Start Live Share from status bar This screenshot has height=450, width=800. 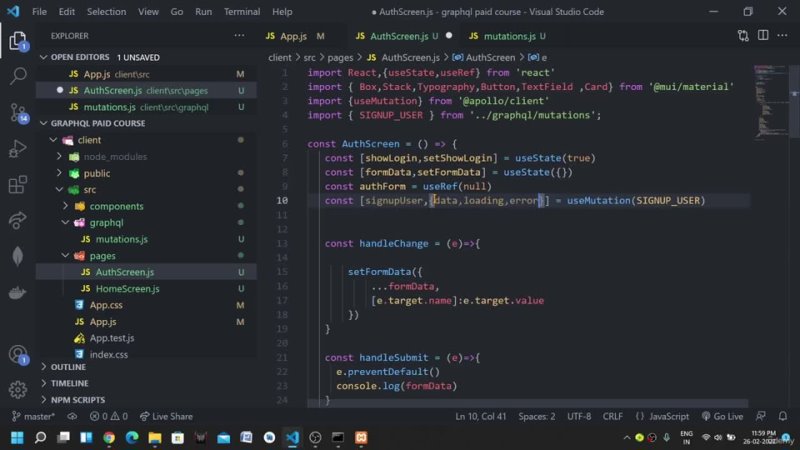[x=166, y=416]
